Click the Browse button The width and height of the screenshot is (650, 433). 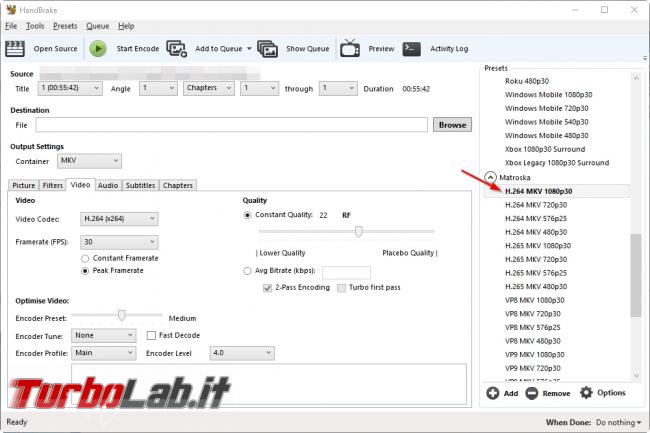tap(452, 125)
